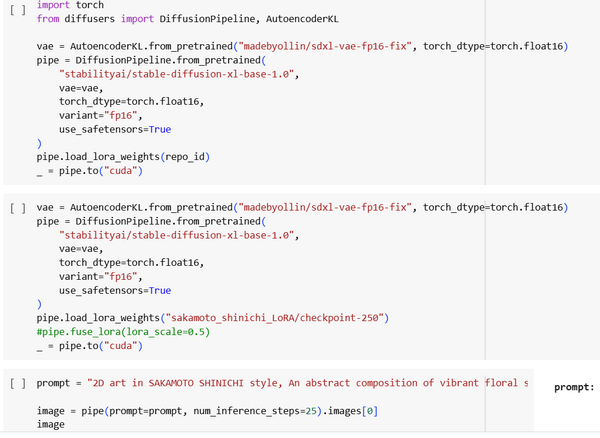Click the stable-diffusion-xl-base-1.0 string in first cell
Image resolution: width=600 pixels, height=438 pixels.
tap(178, 73)
